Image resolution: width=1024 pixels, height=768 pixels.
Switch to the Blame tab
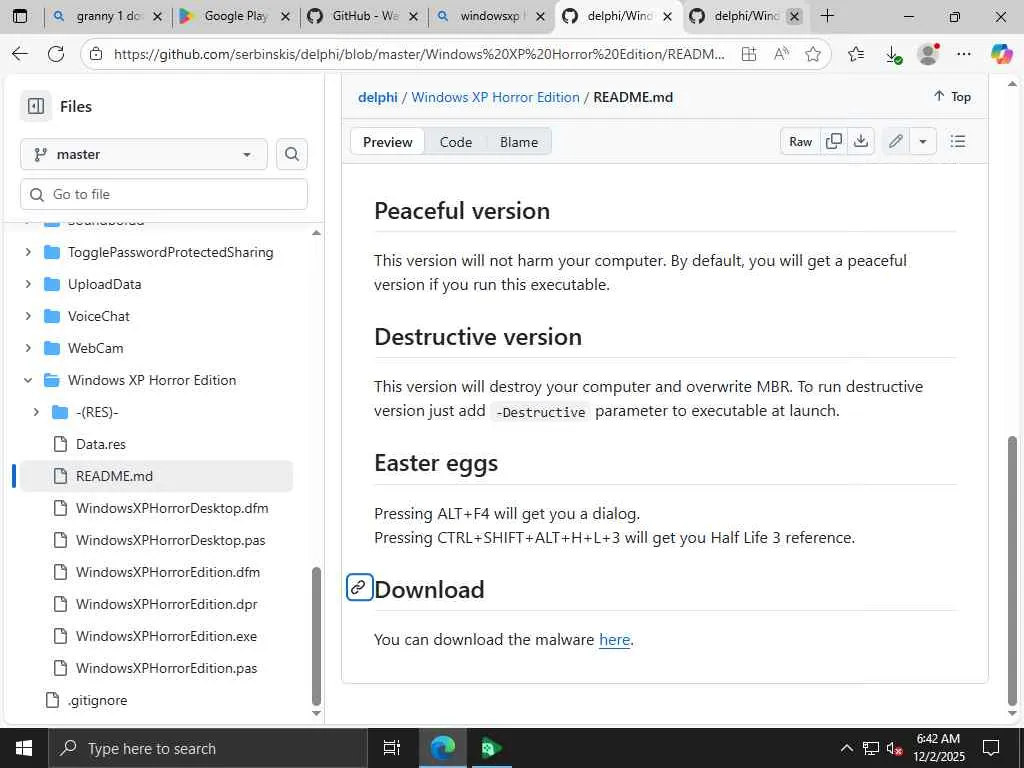(x=519, y=142)
